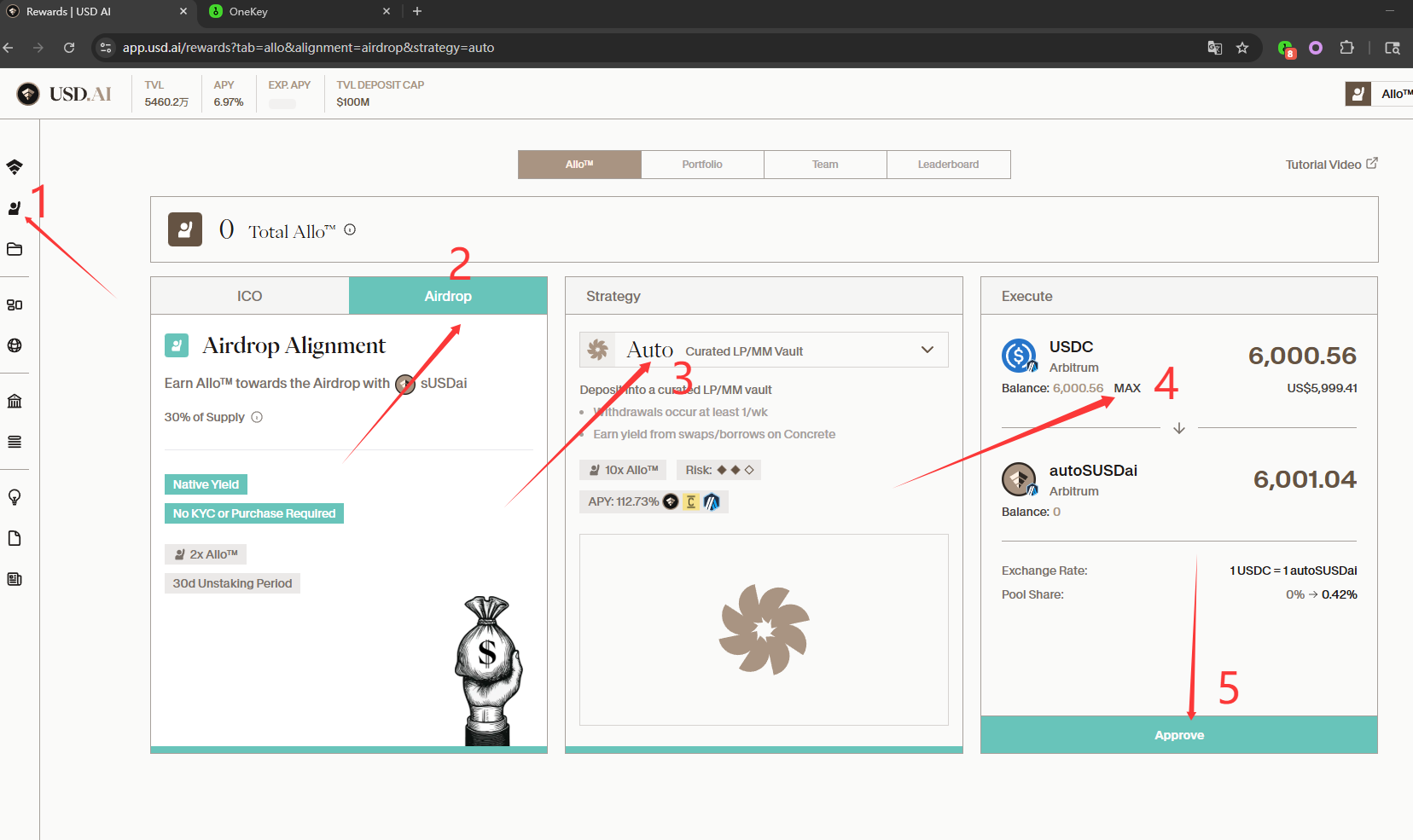The image size is (1413, 840).
Task: Expand the Auto strategy dropdown
Action: [x=927, y=350]
